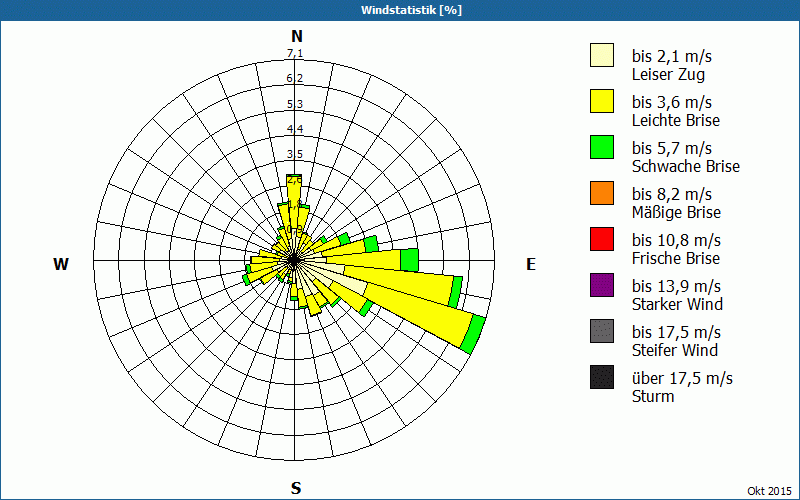Click the 'Frische Brise' legend text
Screen dimensions: 800x500
pyautogui.click(x=676, y=258)
